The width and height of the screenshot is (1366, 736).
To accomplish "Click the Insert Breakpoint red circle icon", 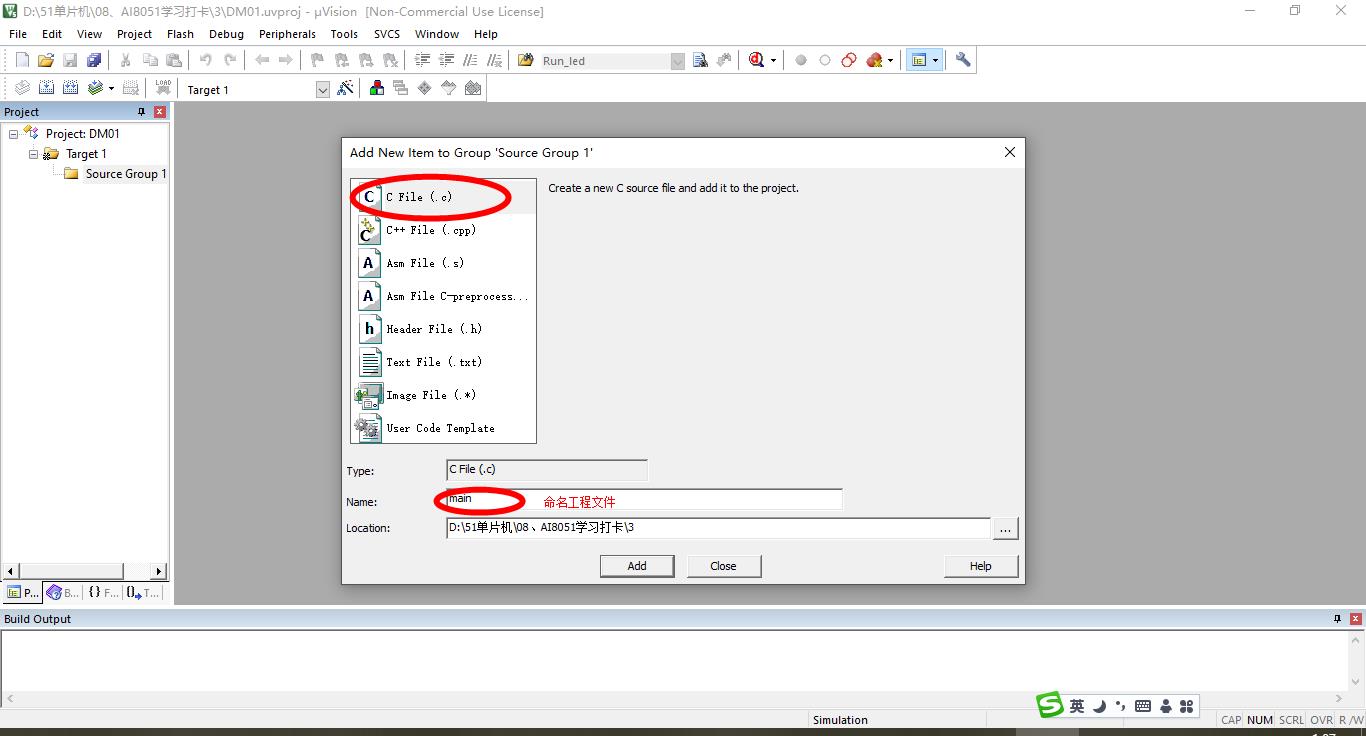I will coord(801,60).
